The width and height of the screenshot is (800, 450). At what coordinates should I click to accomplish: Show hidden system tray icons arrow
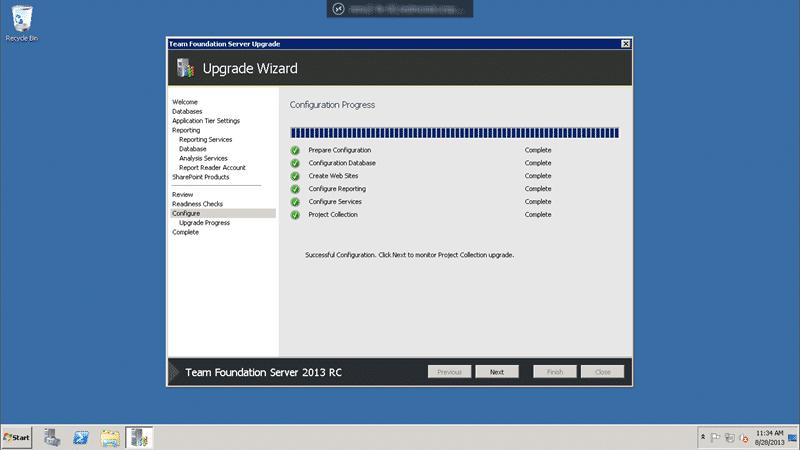tap(703, 437)
